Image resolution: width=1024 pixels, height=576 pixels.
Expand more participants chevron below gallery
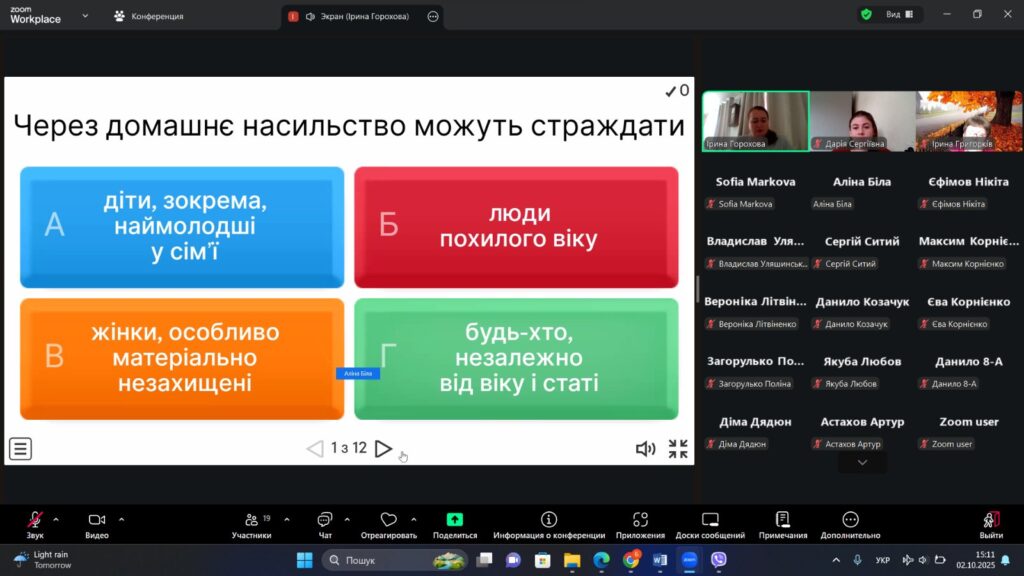(x=862, y=463)
